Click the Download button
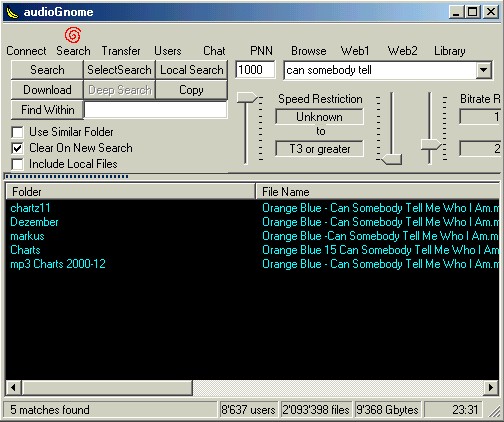This screenshot has height=422, width=504. click(47, 90)
